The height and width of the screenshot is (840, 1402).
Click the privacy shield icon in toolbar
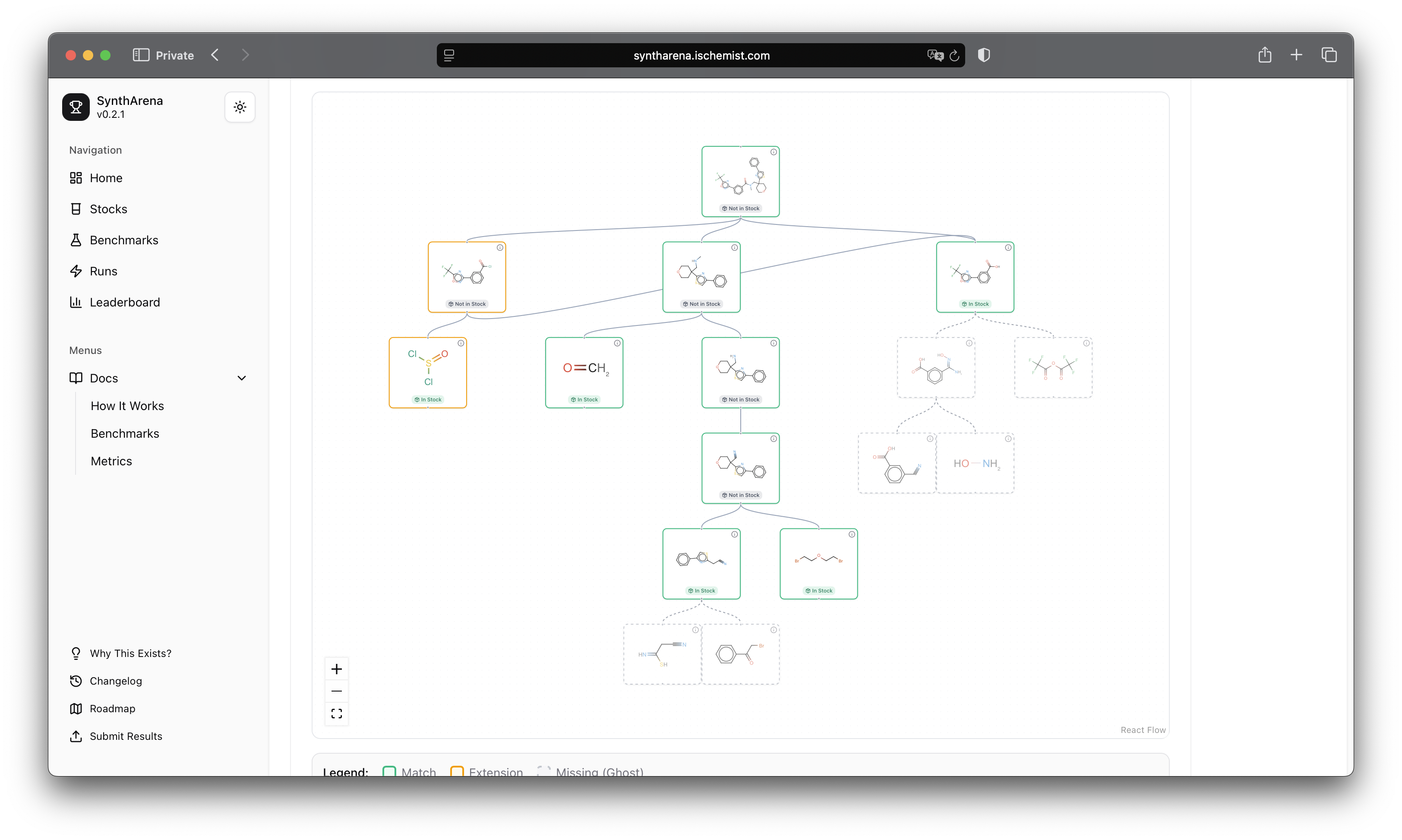pos(984,55)
